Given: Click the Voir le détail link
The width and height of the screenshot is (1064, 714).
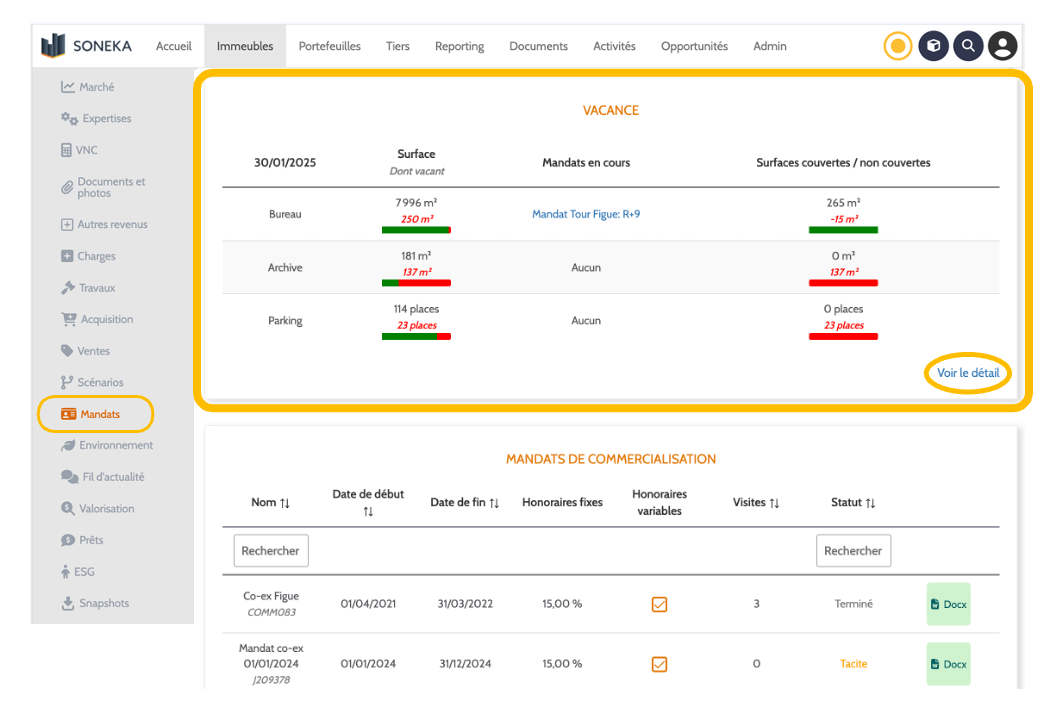Looking at the screenshot, I should coord(967,373).
